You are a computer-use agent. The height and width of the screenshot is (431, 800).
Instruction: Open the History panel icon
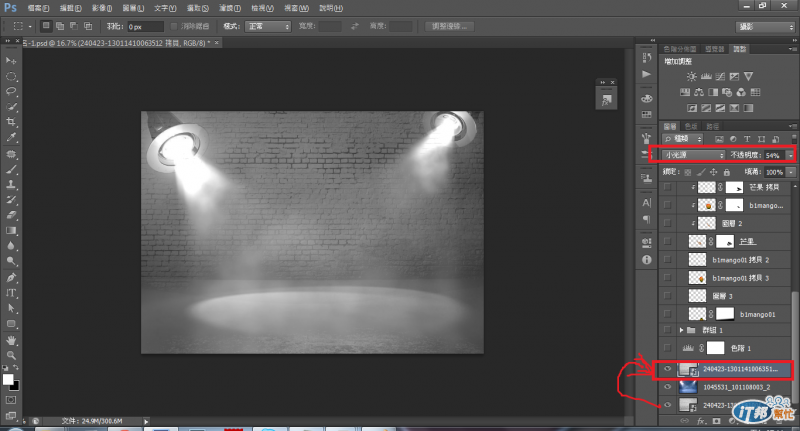click(x=647, y=57)
